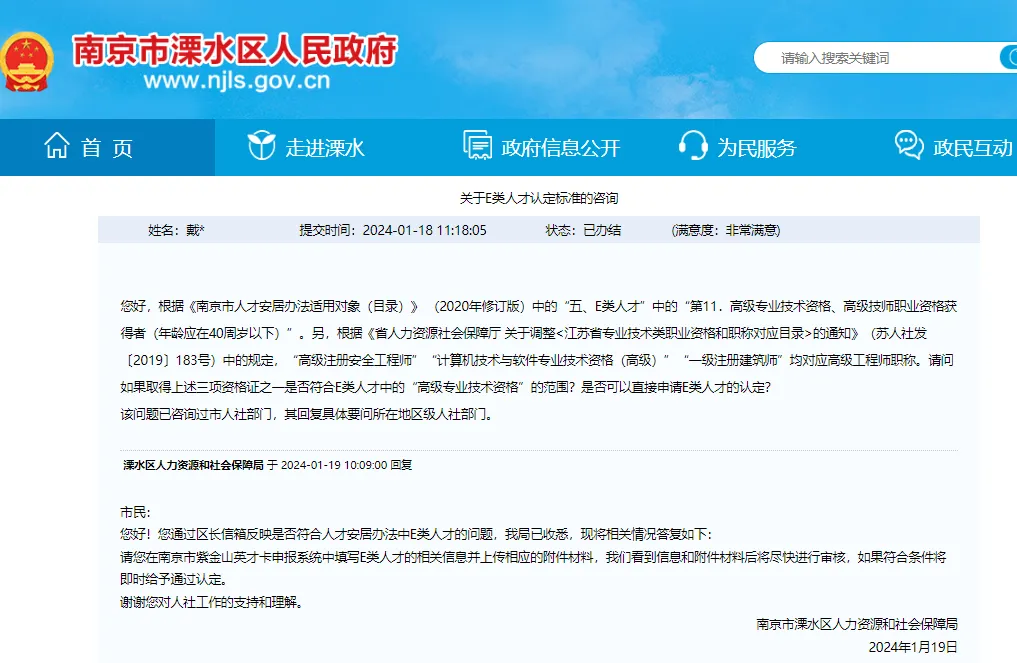The image size is (1017, 663).
Task: Click the magnifier search icon
Action: 1010,57
